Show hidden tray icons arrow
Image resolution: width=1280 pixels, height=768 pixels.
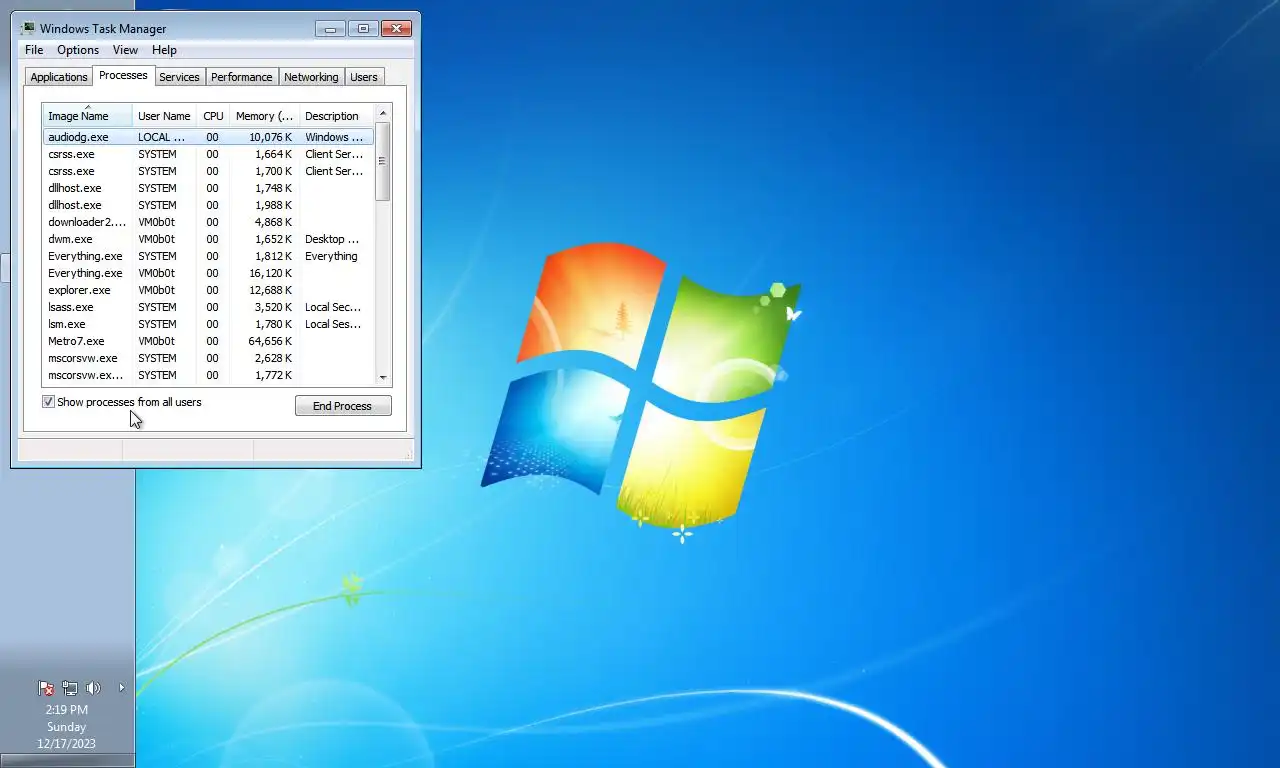(122, 688)
